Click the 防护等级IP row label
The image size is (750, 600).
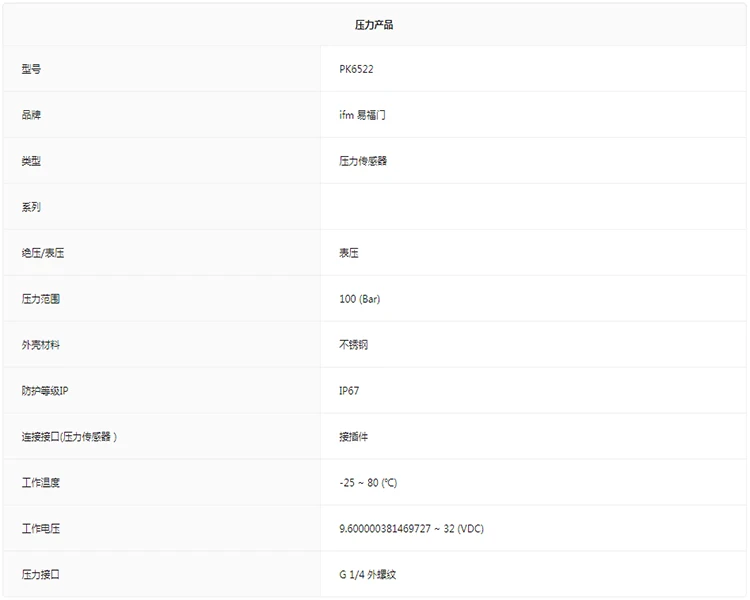[45, 391]
